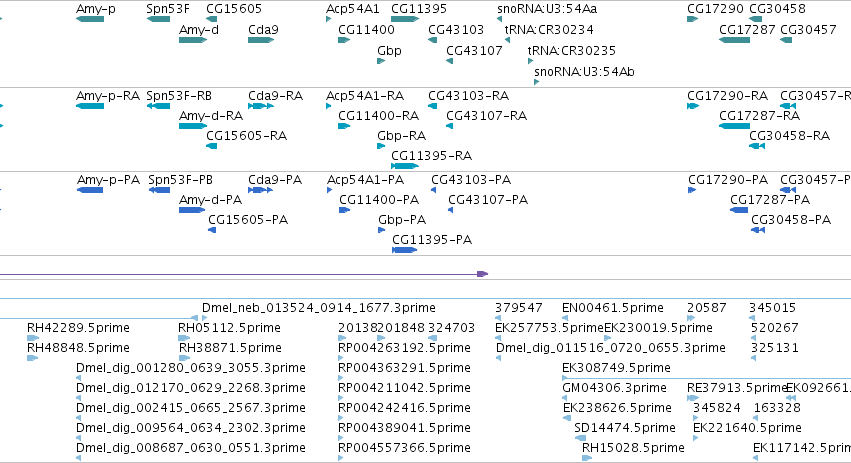Click the RH05112.5prime EST label
The height and width of the screenshot is (463, 851).
pos(229,328)
